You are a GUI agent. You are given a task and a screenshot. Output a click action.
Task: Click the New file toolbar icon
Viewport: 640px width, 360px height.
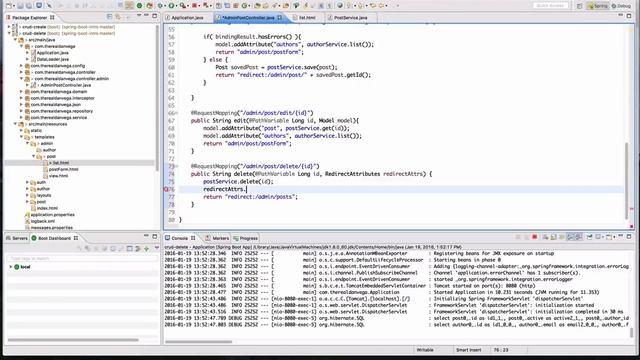(9, 6)
